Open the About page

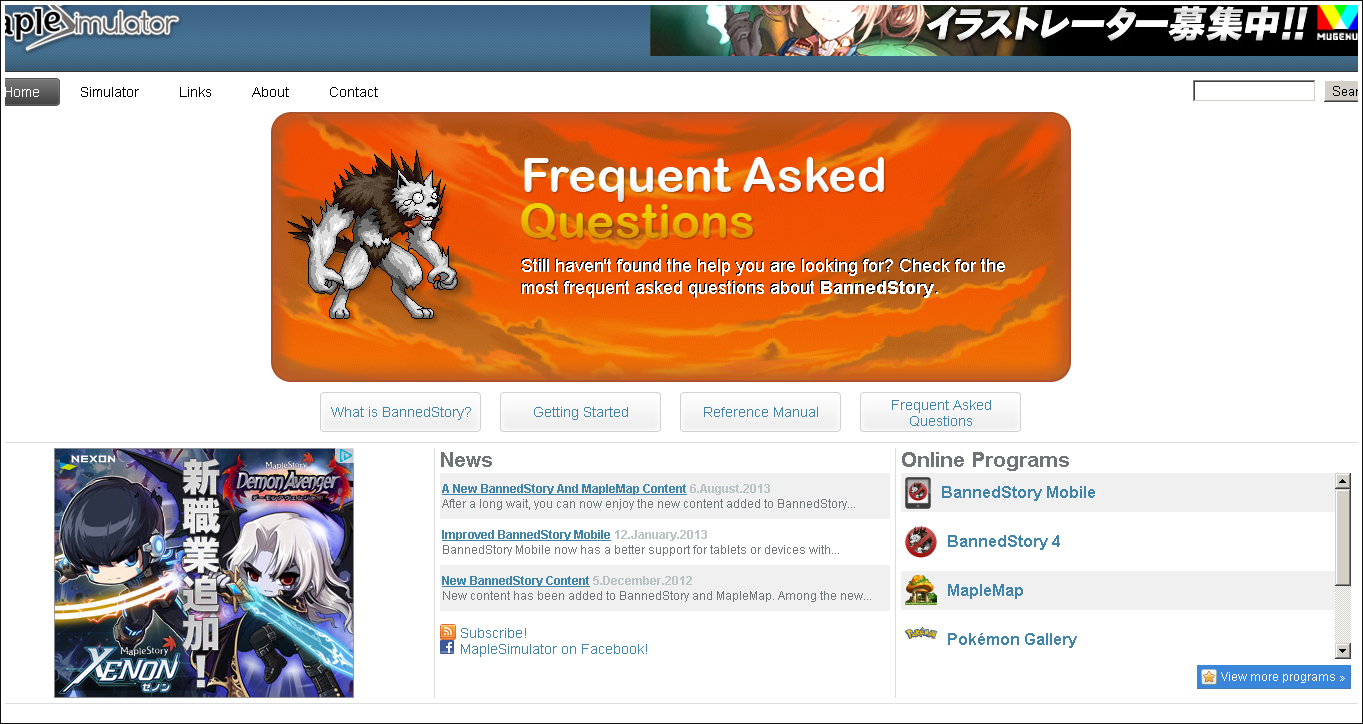(x=270, y=92)
